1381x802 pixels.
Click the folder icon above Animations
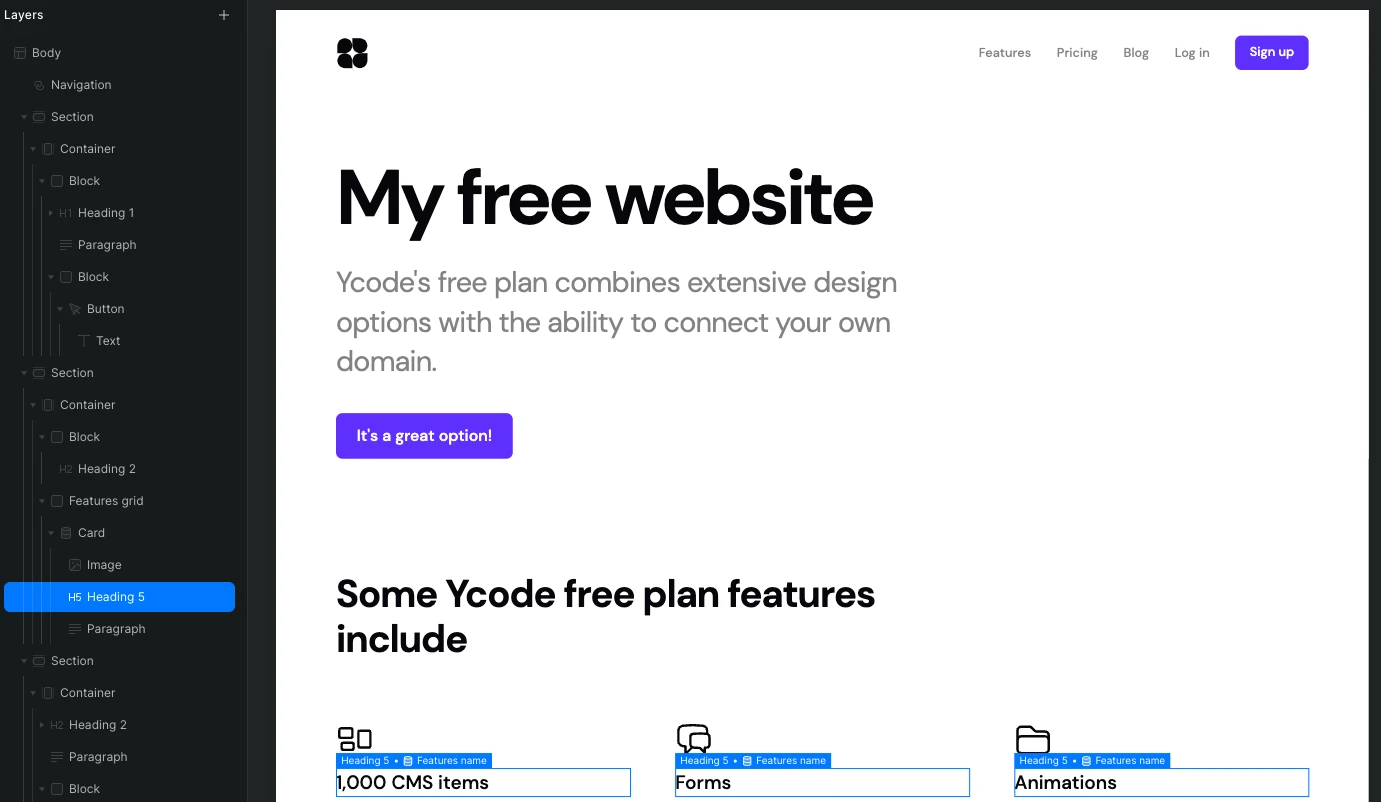click(1032, 739)
